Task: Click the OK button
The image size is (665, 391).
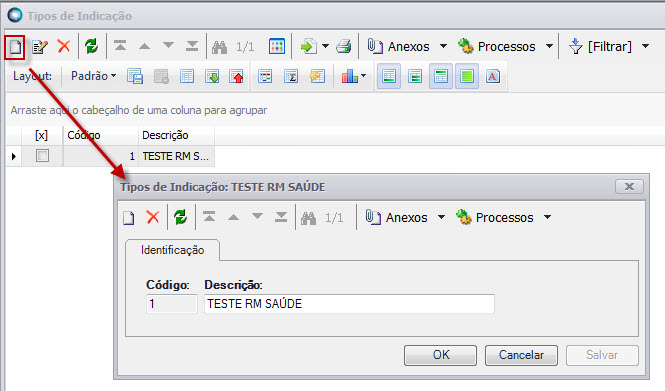Action: (x=440, y=355)
